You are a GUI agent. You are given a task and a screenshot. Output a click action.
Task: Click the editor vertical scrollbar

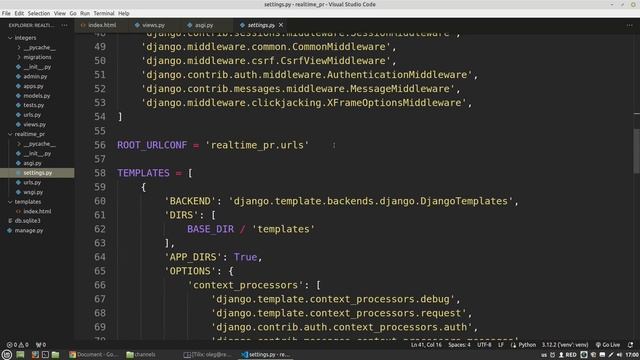point(637,151)
